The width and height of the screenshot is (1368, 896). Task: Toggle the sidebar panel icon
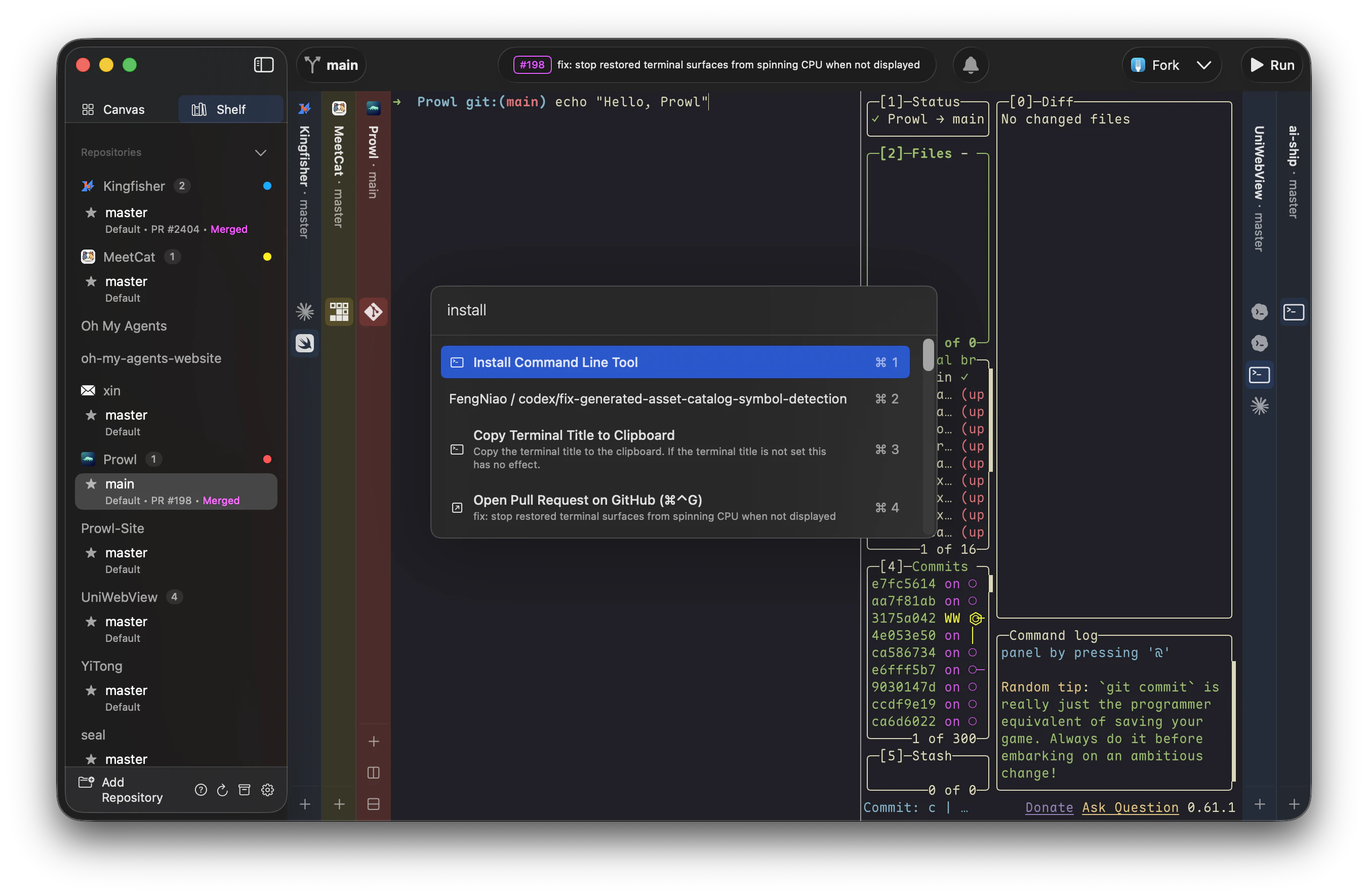pos(263,65)
